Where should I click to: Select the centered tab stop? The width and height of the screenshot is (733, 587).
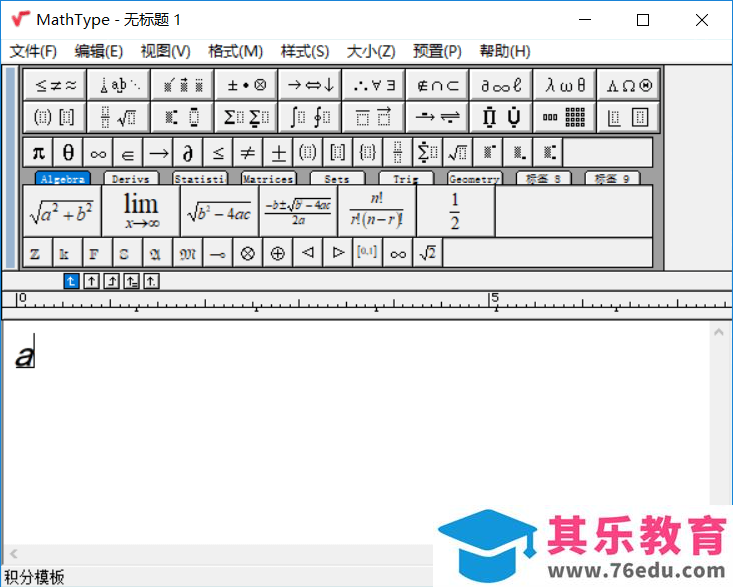click(92, 281)
